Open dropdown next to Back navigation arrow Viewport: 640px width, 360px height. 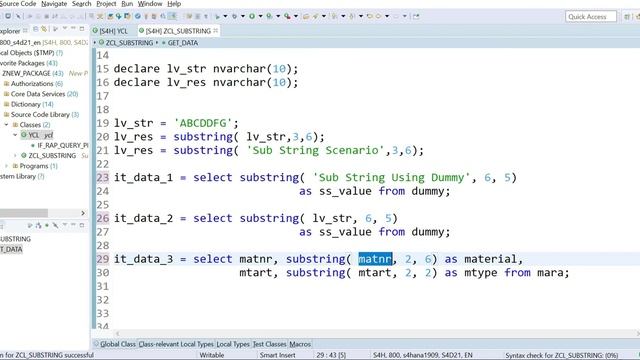click(387, 16)
